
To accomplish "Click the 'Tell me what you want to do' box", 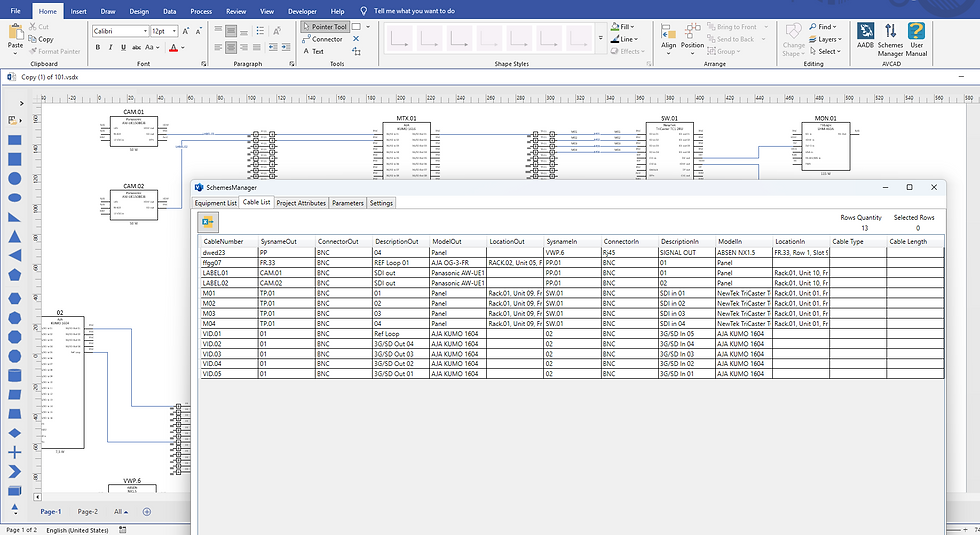I will point(414,11).
